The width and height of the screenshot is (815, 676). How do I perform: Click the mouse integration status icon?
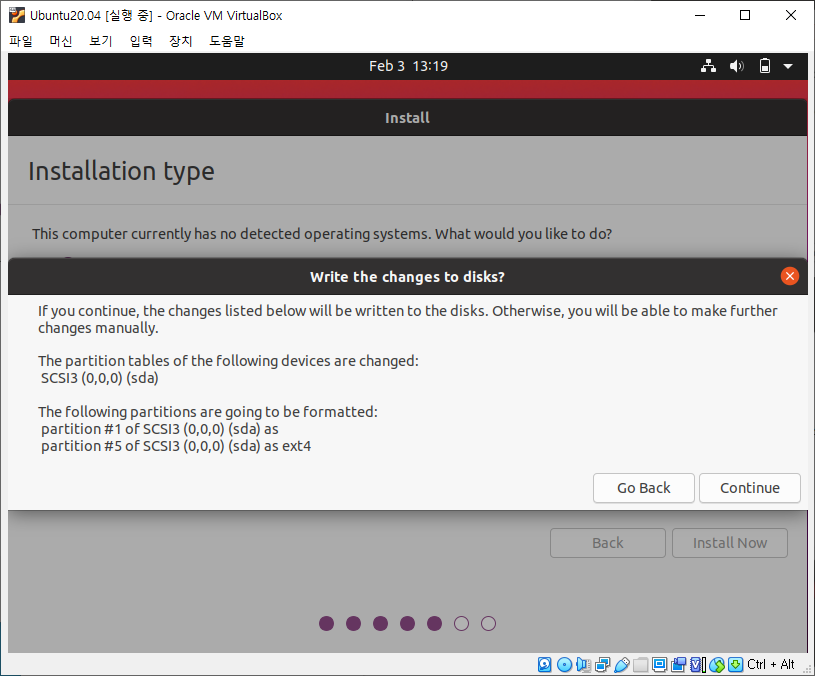click(717, 665)
